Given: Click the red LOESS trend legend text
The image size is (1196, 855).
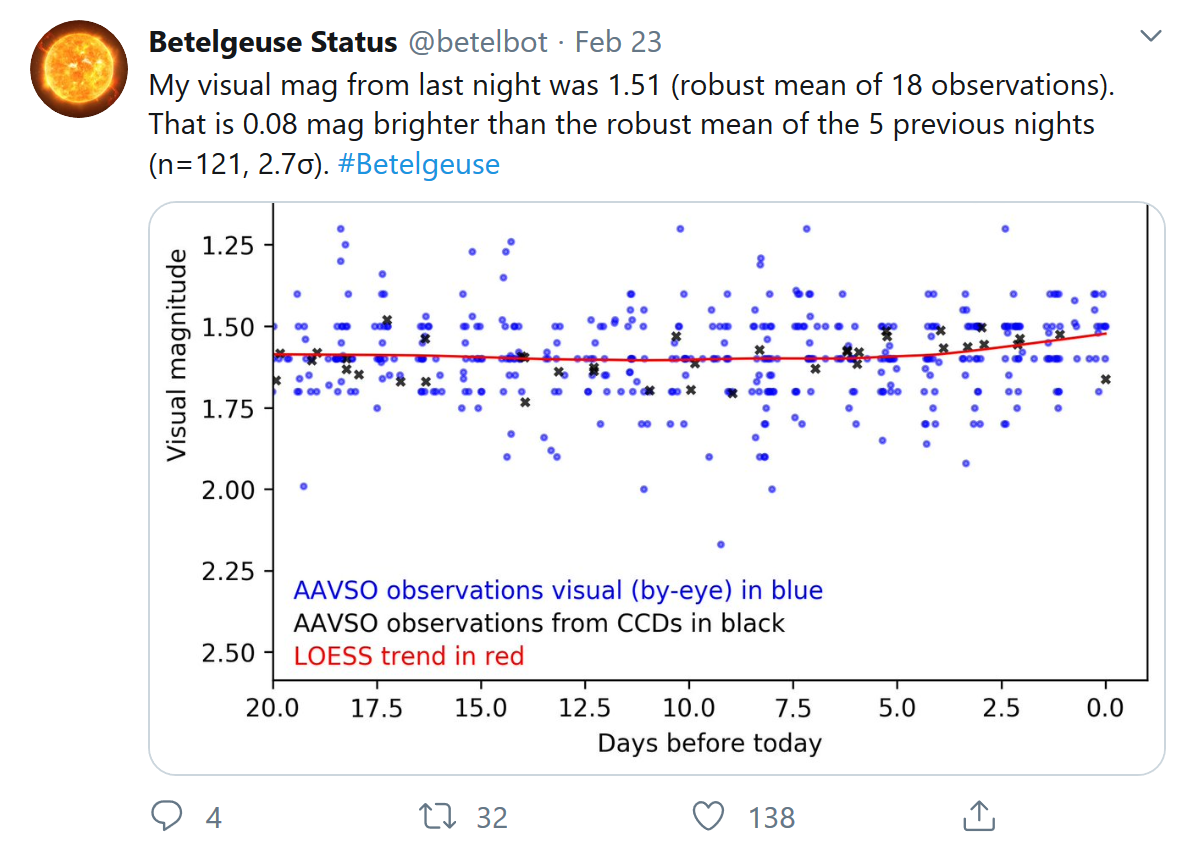Looking at the screenshot, I should [409, 656].
